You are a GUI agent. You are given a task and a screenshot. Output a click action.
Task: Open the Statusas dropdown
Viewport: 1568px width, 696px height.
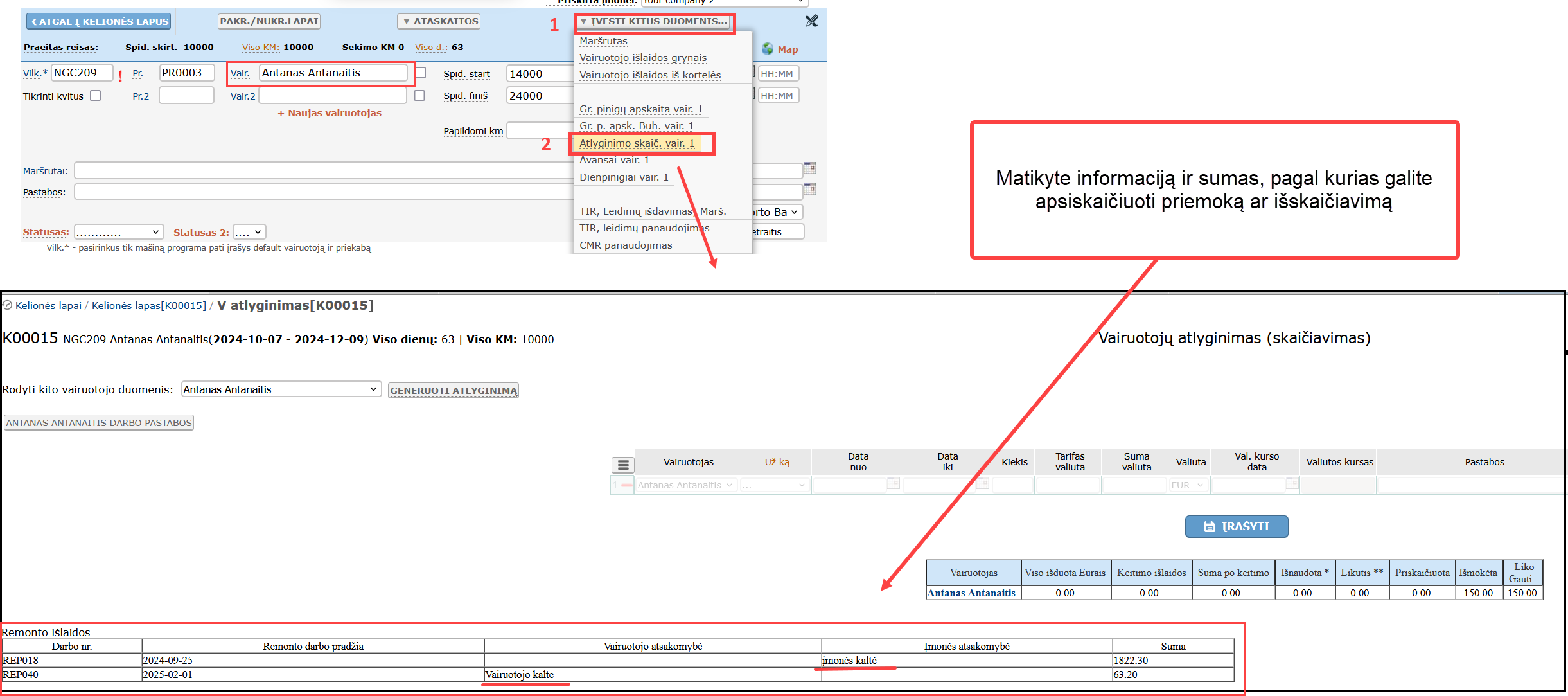tap(119, 232)
